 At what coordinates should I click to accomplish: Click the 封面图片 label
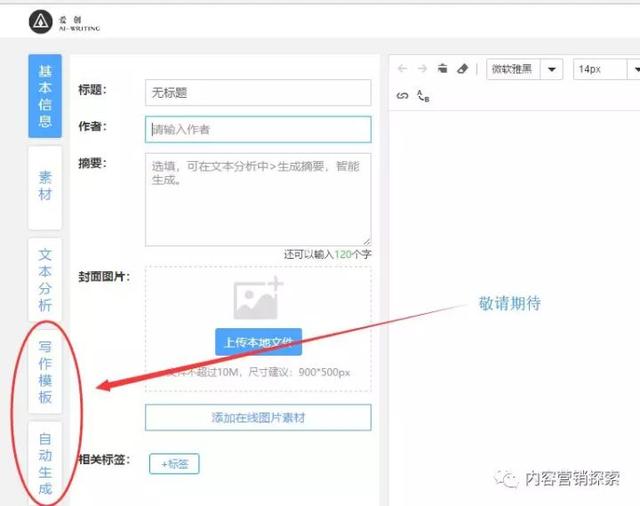point(104,277)
